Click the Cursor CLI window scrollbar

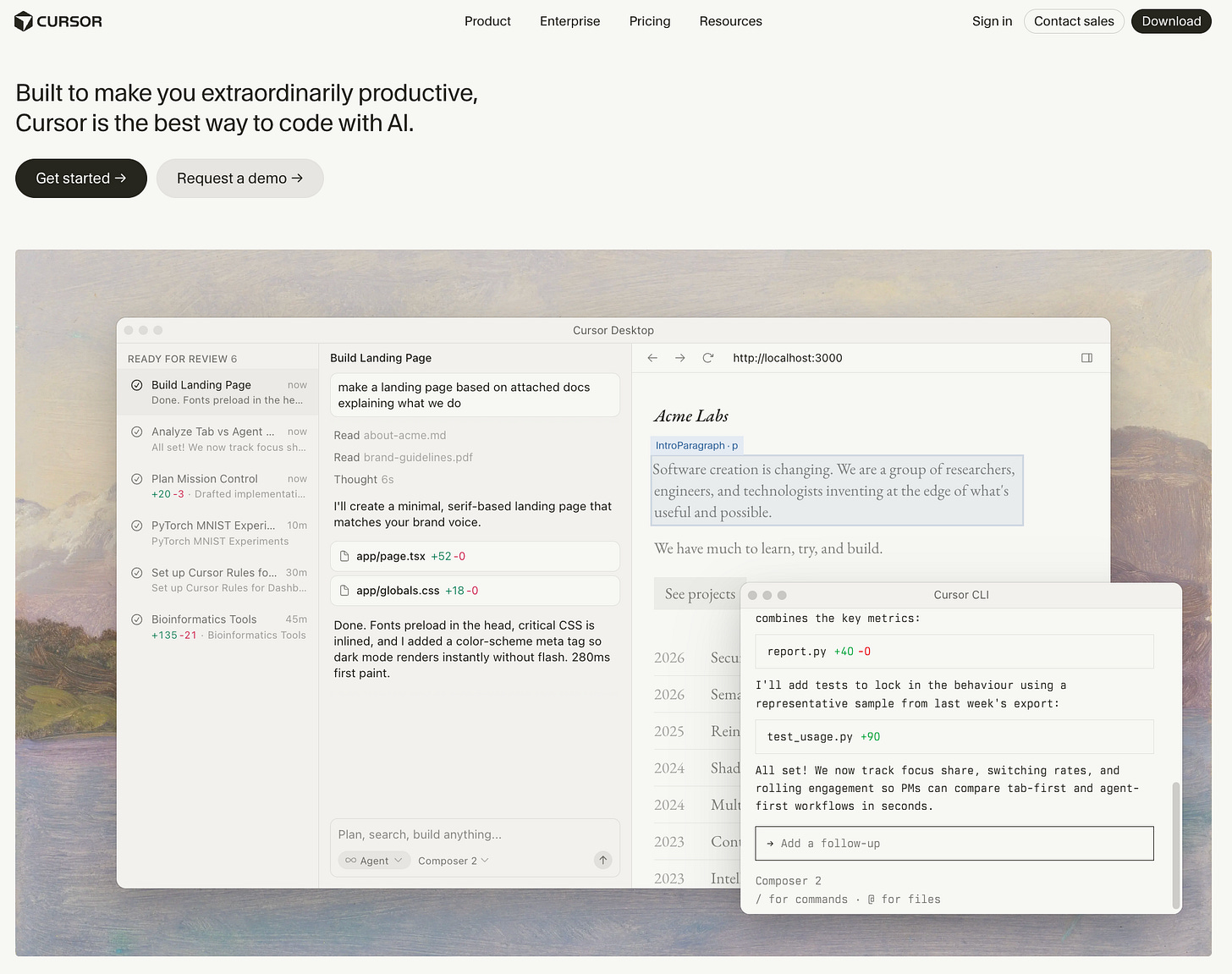(1175, 845)
